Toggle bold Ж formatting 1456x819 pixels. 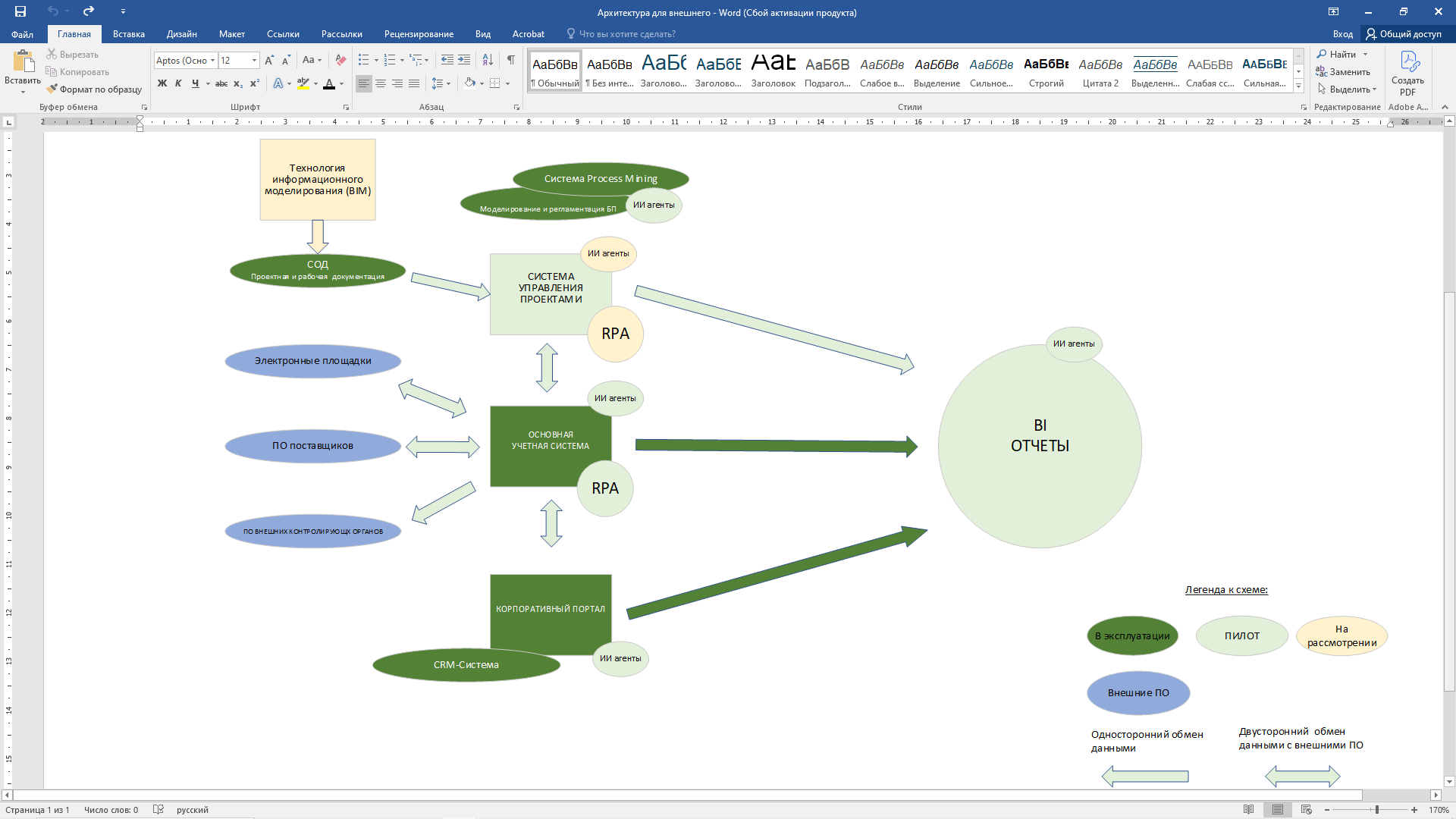tap(162, 83)
